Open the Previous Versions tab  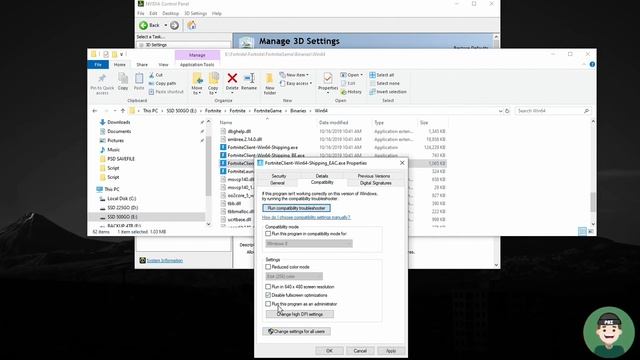pyautogui.click(x=374, y=176)
